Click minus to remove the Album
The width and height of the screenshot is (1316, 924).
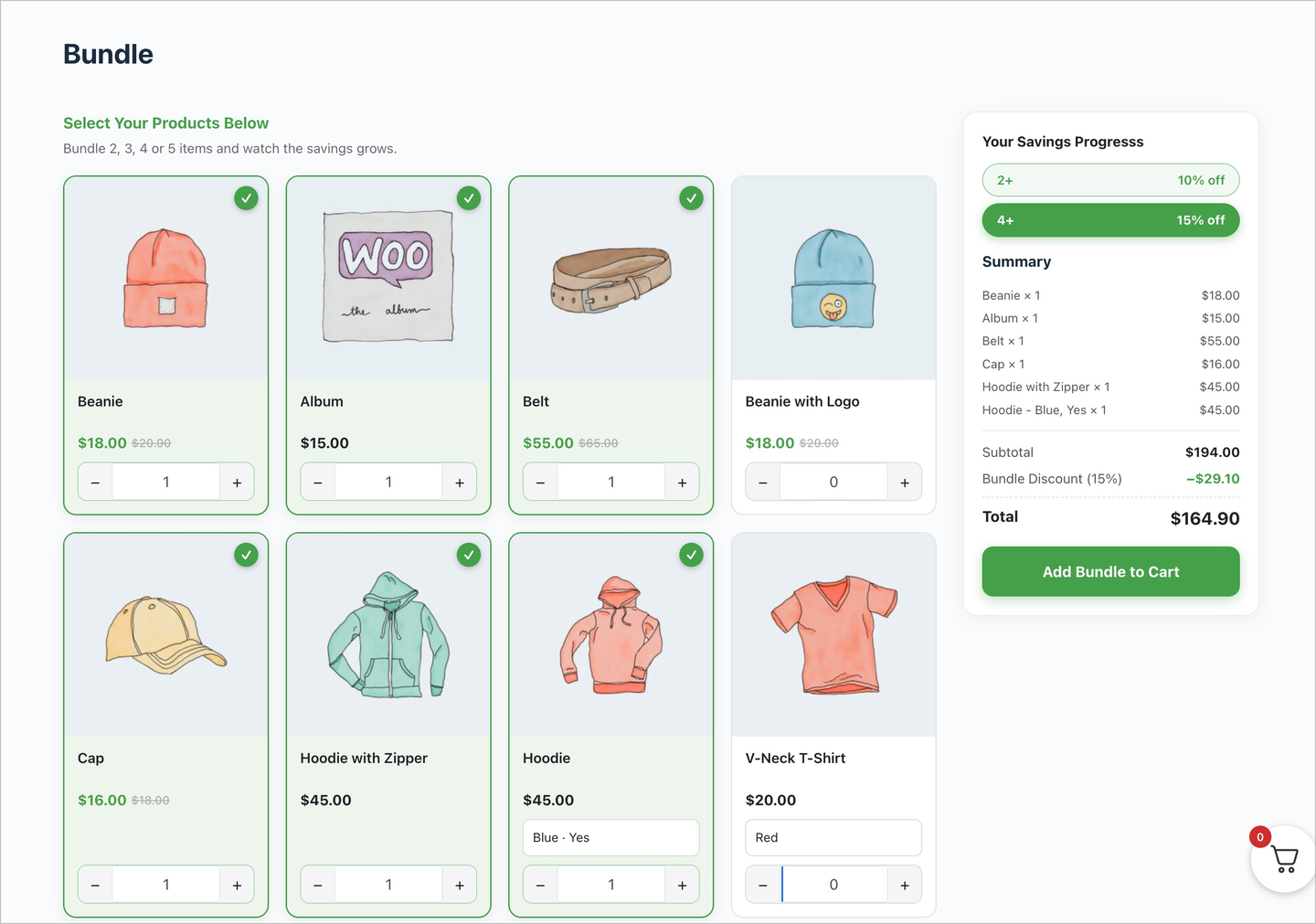click(x=318, y=483)
